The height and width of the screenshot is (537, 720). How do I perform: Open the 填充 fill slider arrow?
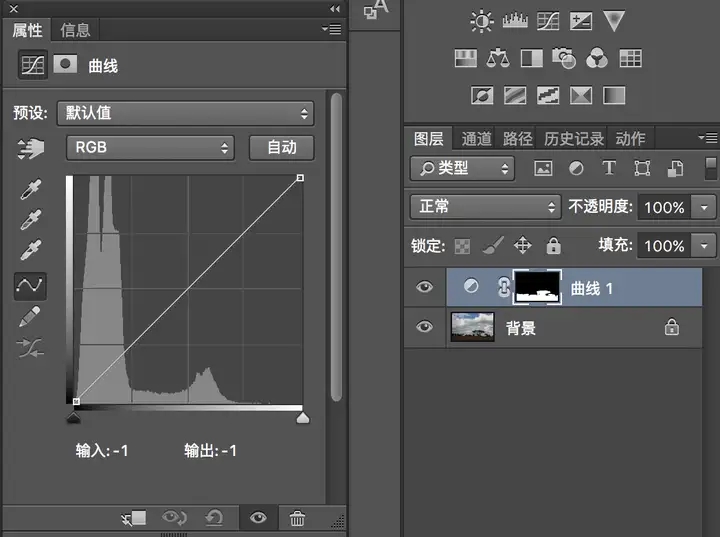(704, 245)
